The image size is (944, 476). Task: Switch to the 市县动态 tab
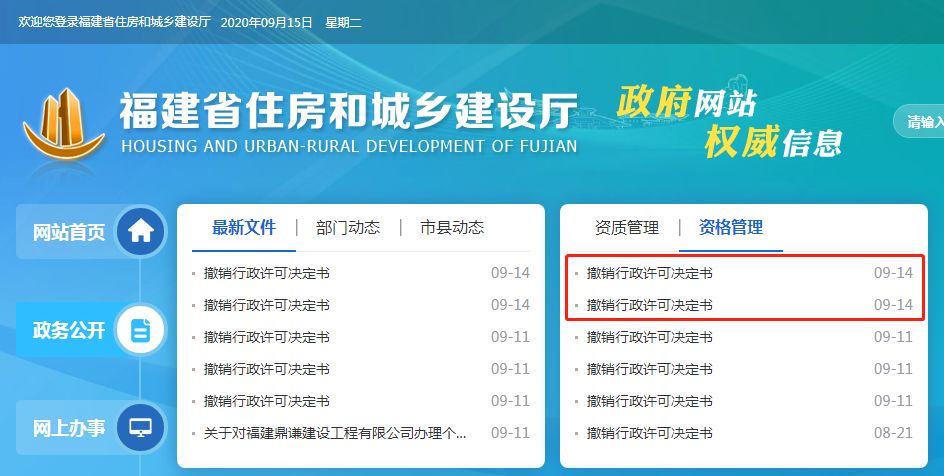pyautogui.click(x=452, y=227)
